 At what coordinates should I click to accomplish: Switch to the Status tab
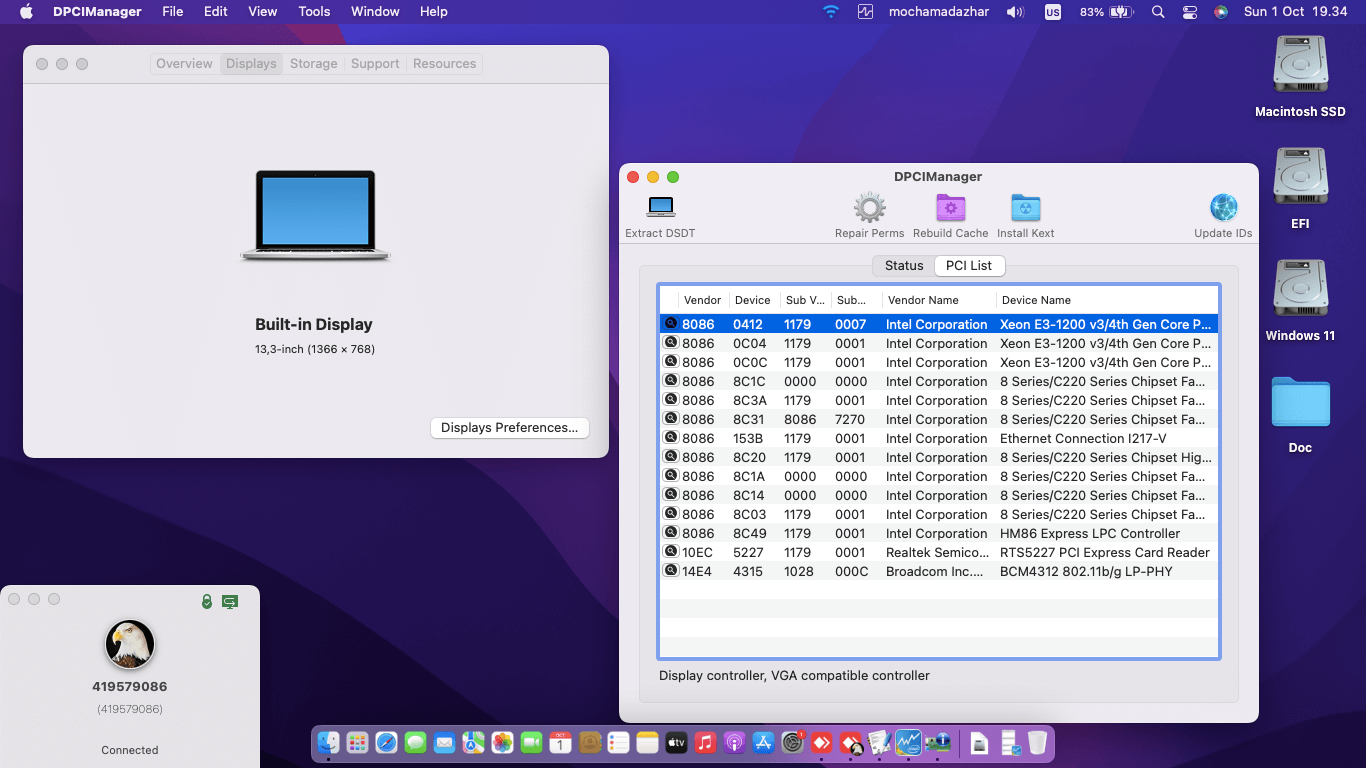[903, 265]
